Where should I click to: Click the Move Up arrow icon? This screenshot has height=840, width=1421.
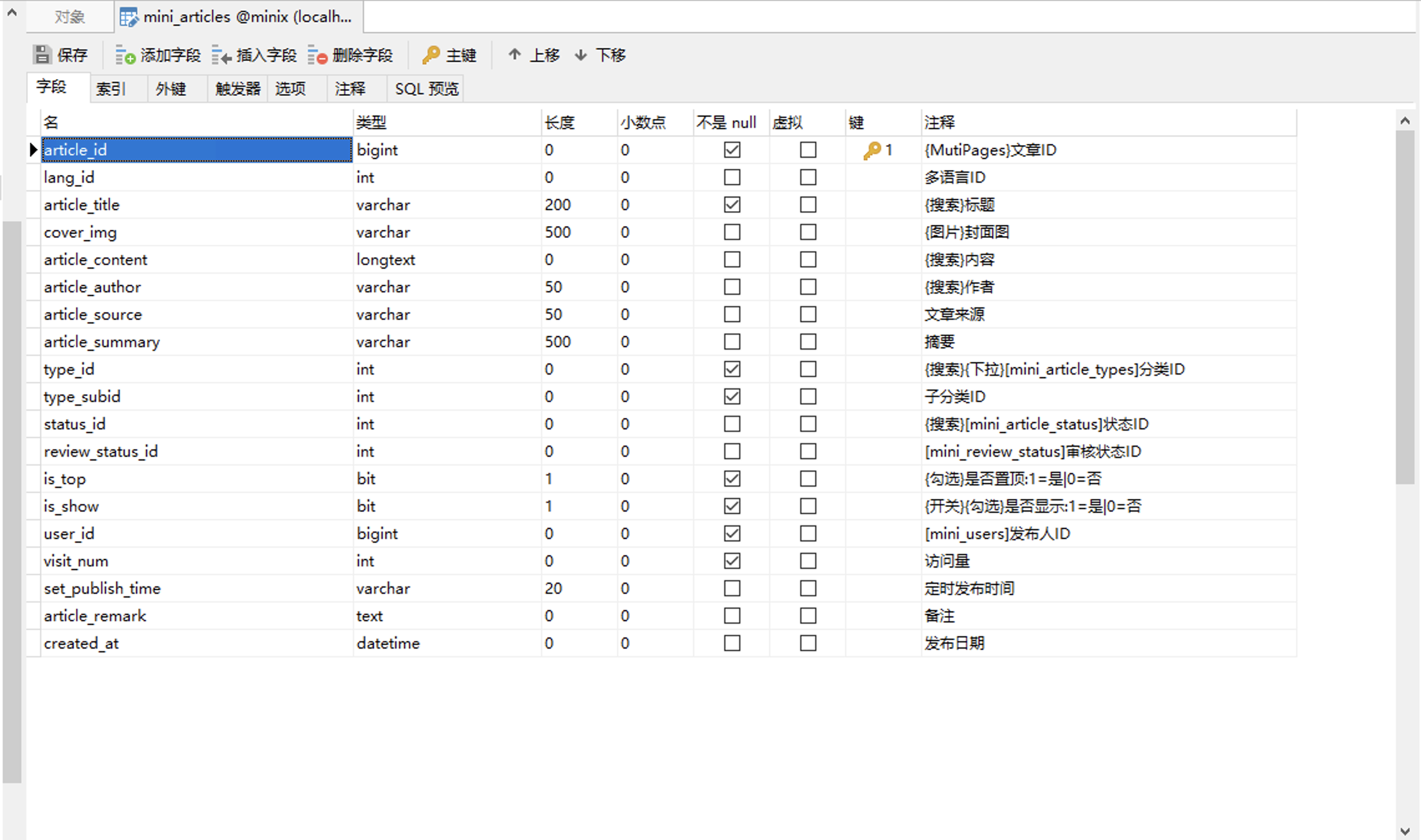pyautogui.click(x=514, y=55)
